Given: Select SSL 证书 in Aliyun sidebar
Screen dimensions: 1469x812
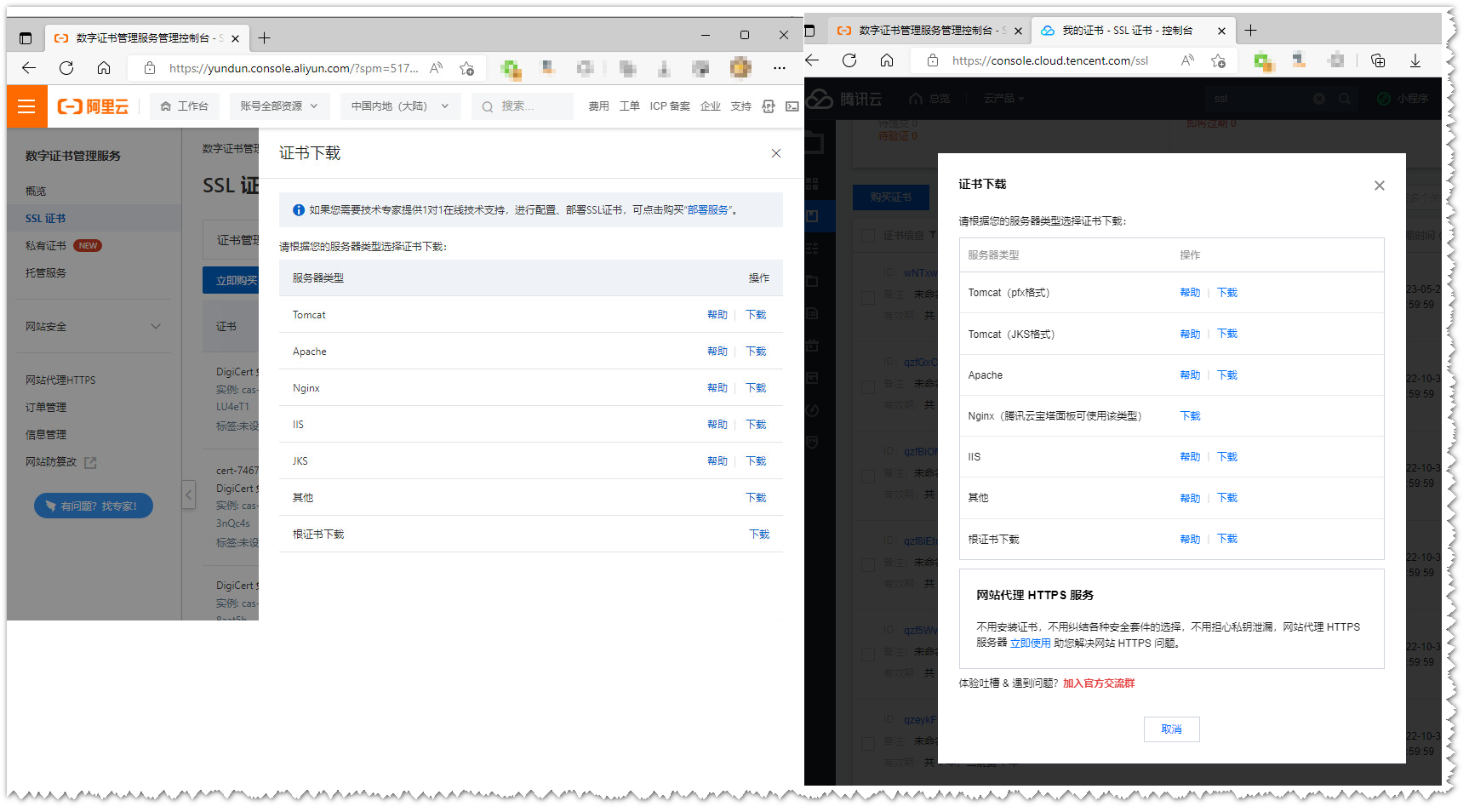Looking at the screenshot, I should pyautogui.click(x=94, y=218).
